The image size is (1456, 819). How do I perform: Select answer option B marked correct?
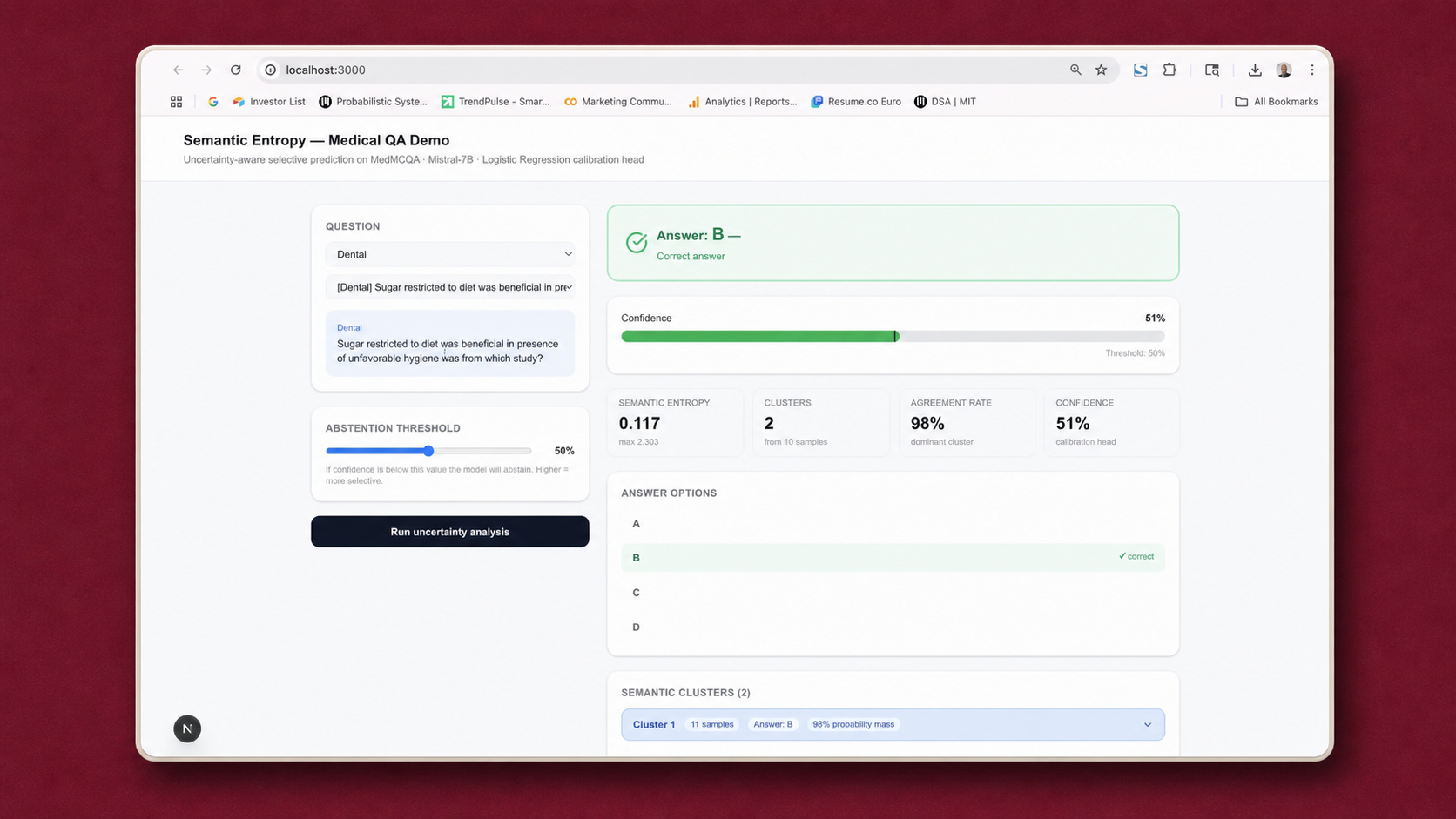893,557
